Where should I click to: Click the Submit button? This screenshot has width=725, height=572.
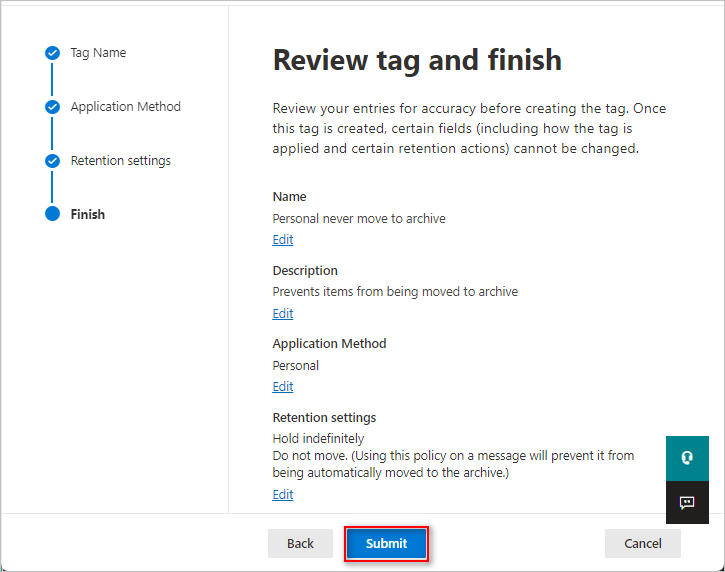click(386, 543)
